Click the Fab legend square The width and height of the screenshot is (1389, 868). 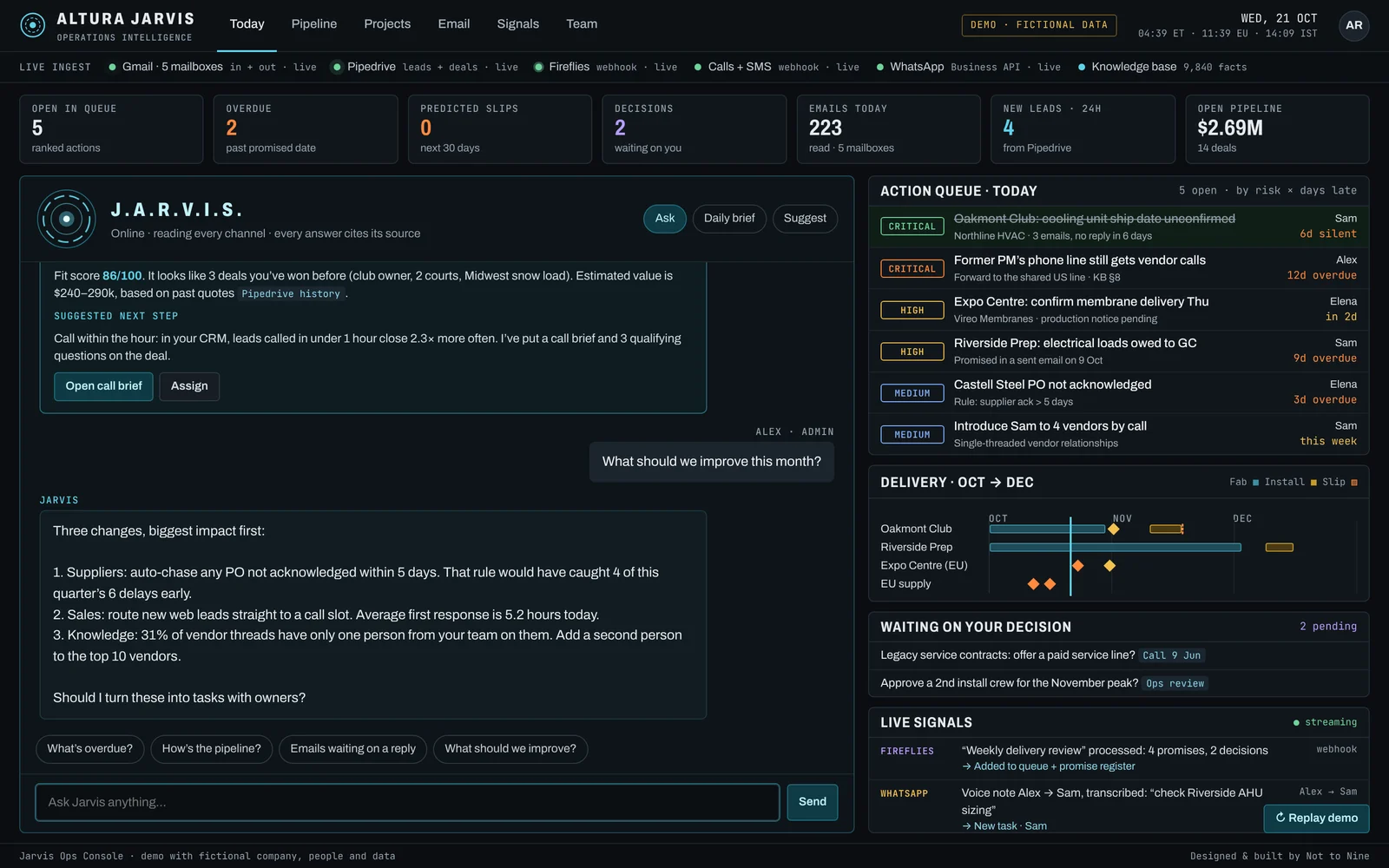[x=1255, y=483]
